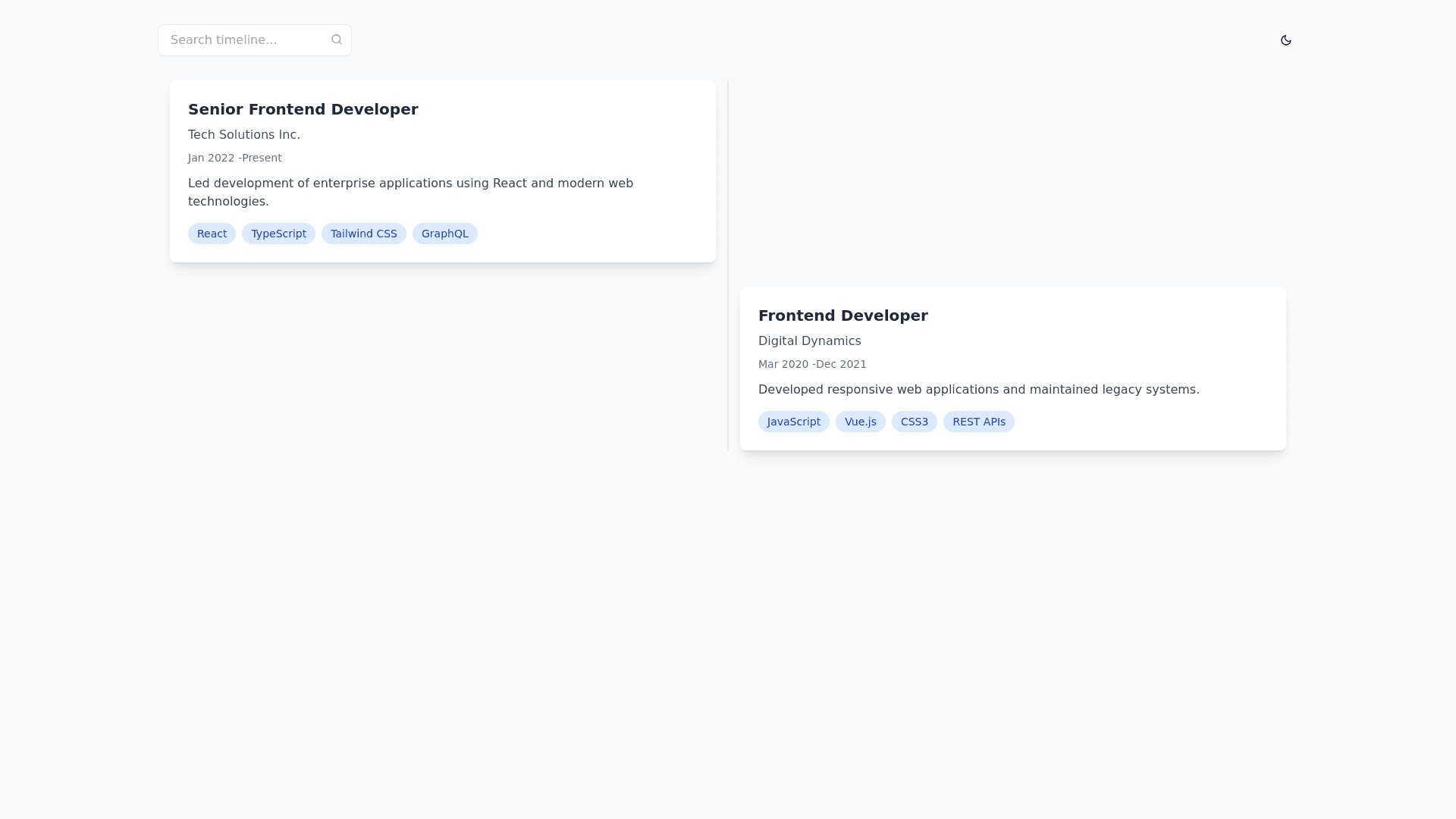The width and height of the screenshot is (1456, 819).
Task: Click the Mar 2020 - Dec 2021 date
Action: click(811, 364)
